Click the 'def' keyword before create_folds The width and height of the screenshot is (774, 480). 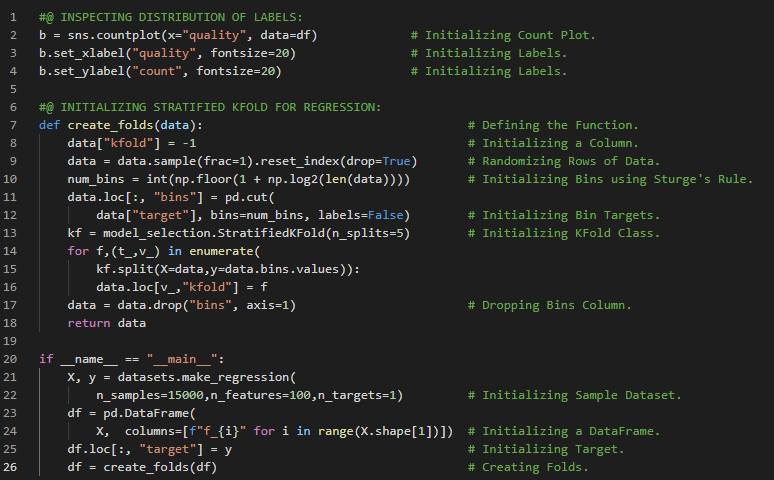pos(50,125)
